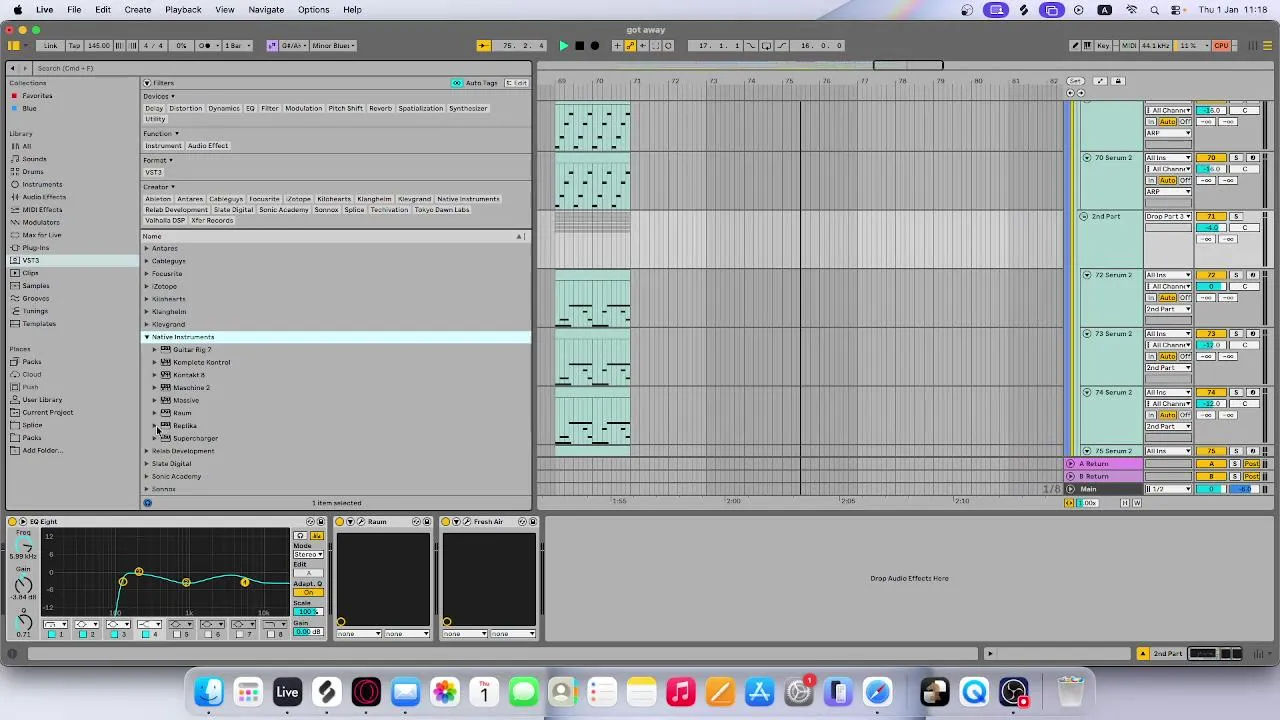
Task: Open Finder from the Dock
Action: [209, 692]
